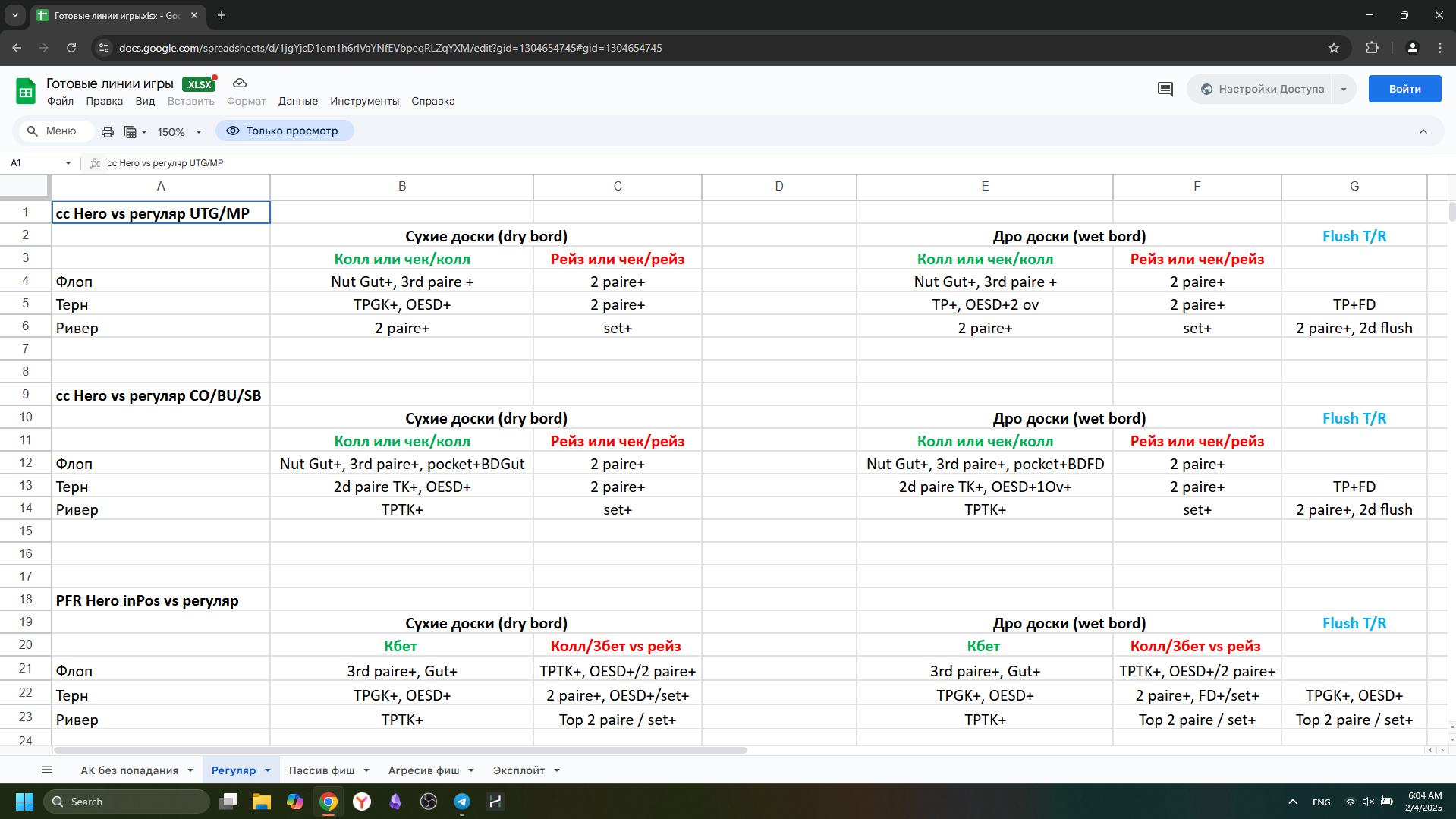
Task: Open the Windows Start menu
Action: (24, 802)
